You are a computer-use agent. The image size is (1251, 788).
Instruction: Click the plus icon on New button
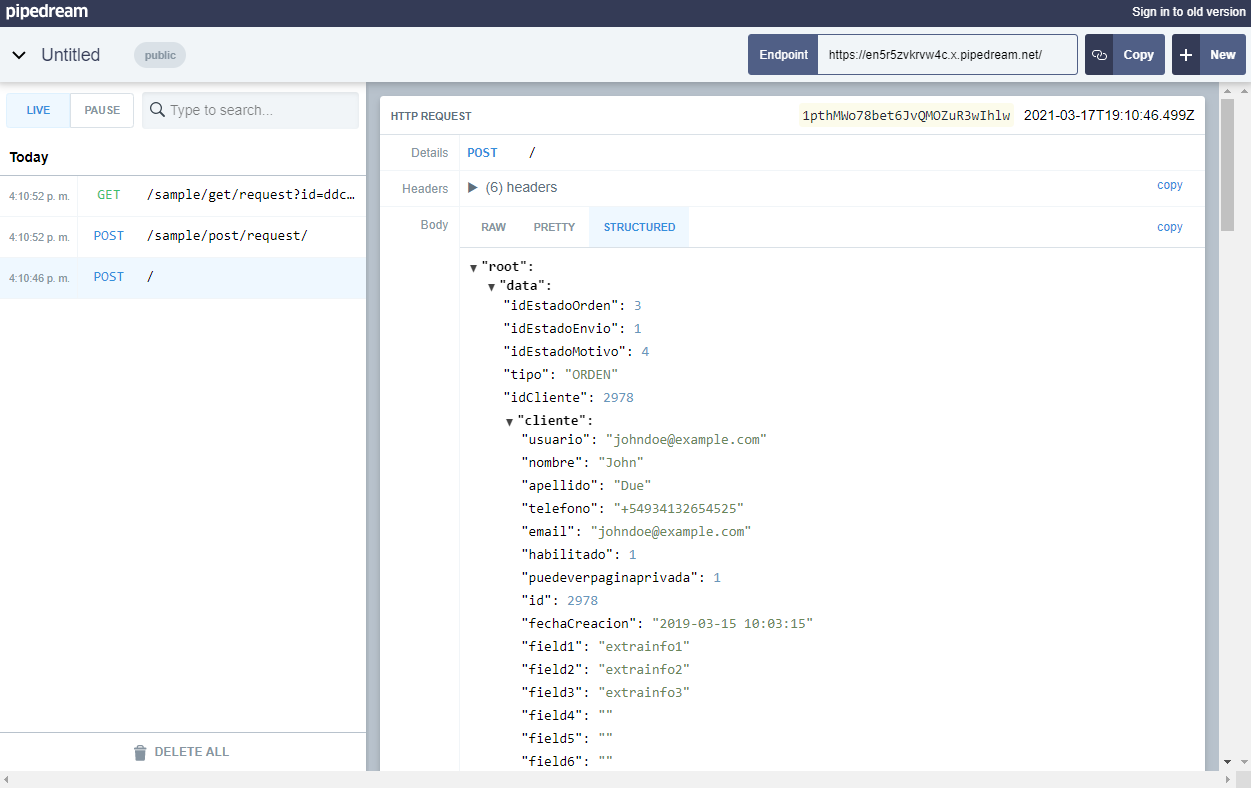tap(1187, 55)
